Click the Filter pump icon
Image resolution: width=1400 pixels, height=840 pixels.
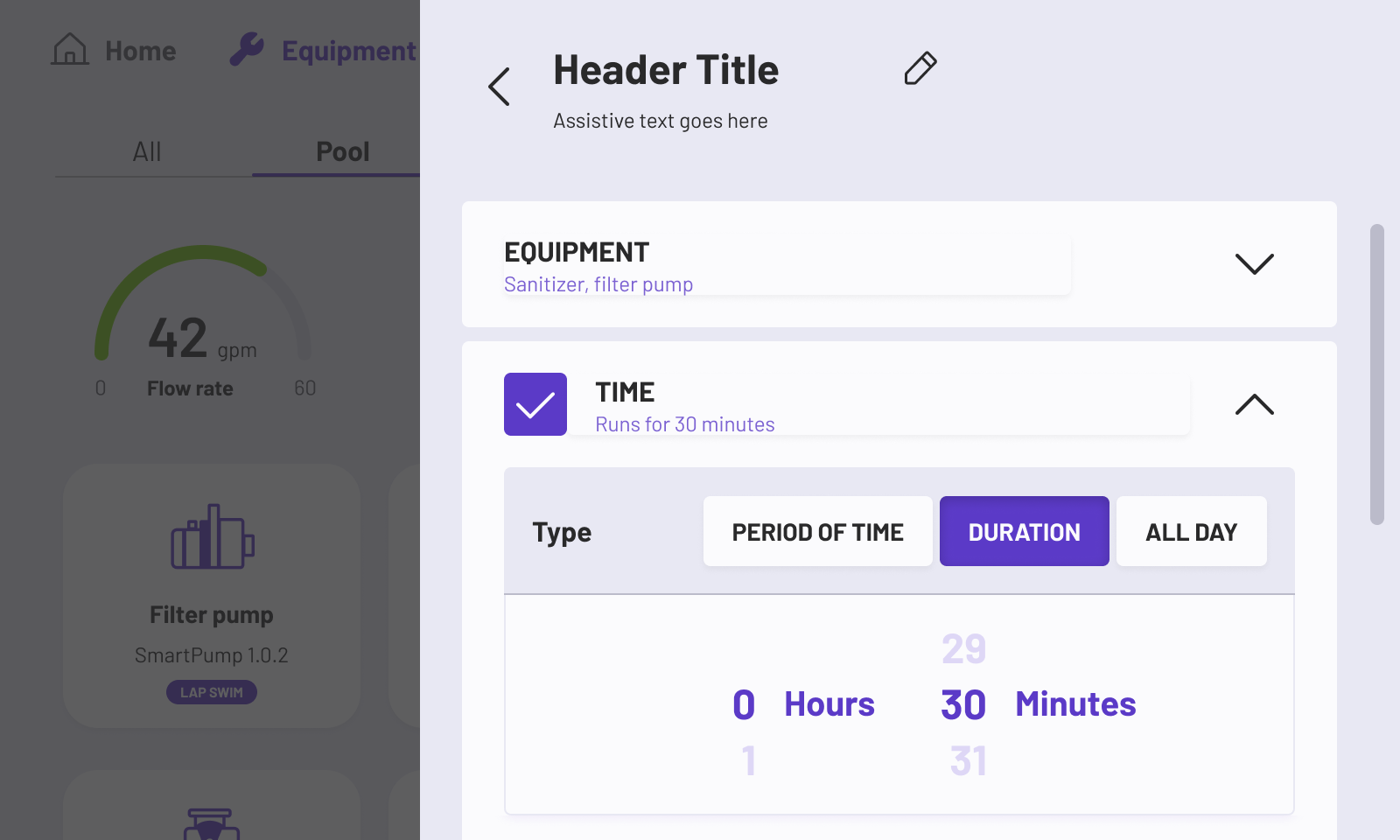click(213, 536)
